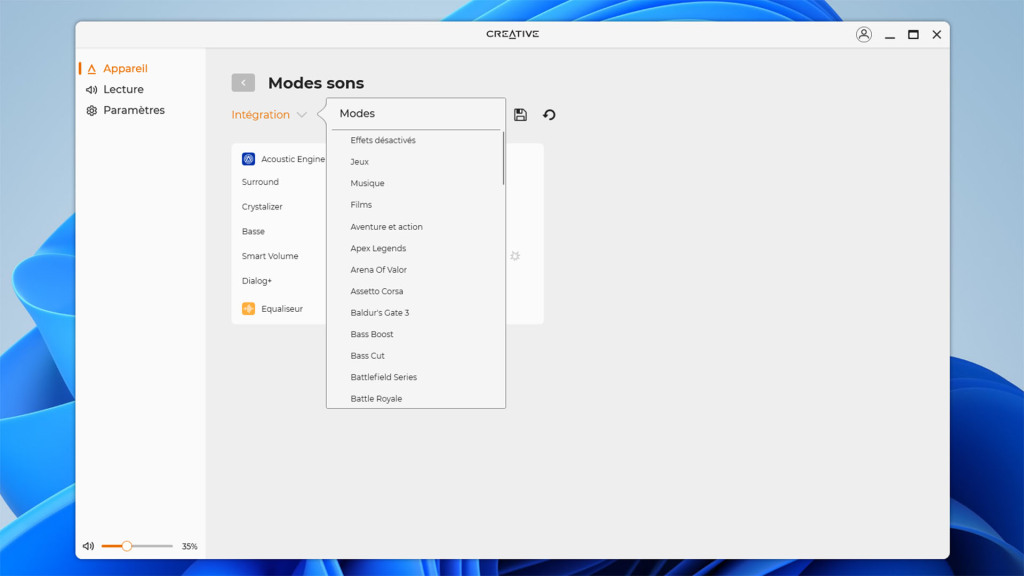This screenshot has height=576, width=1024.
Task: Click the Modes heading in dropdown
Action: (x=357, y=114)
